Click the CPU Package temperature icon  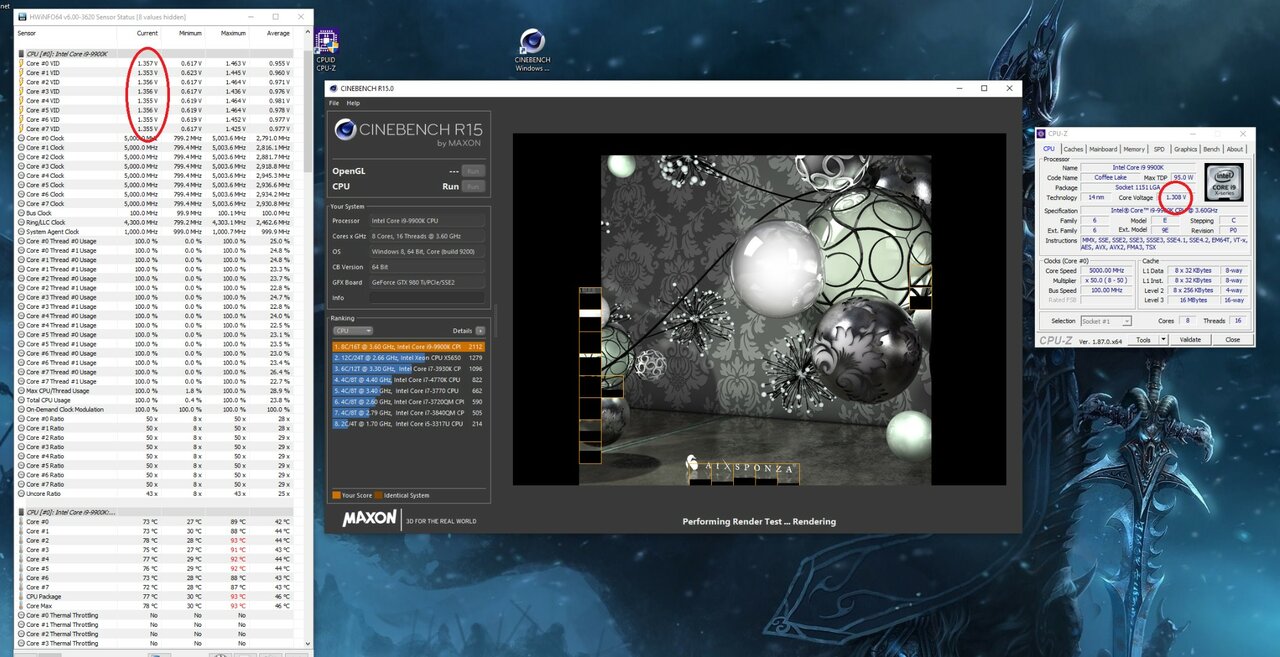click(20, 596)
